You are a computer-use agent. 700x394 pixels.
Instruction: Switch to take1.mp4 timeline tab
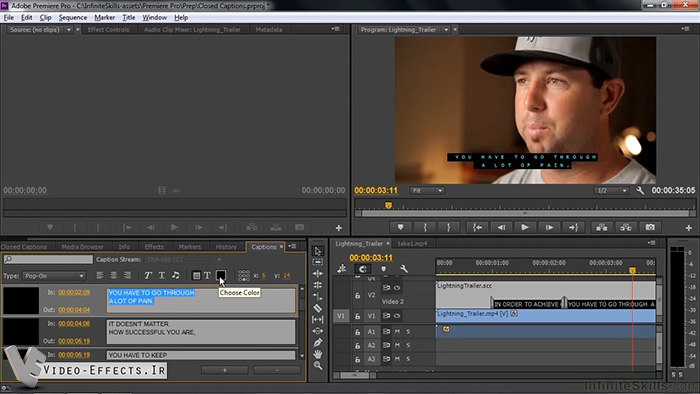pyautogui.click(x=412, y=244)
